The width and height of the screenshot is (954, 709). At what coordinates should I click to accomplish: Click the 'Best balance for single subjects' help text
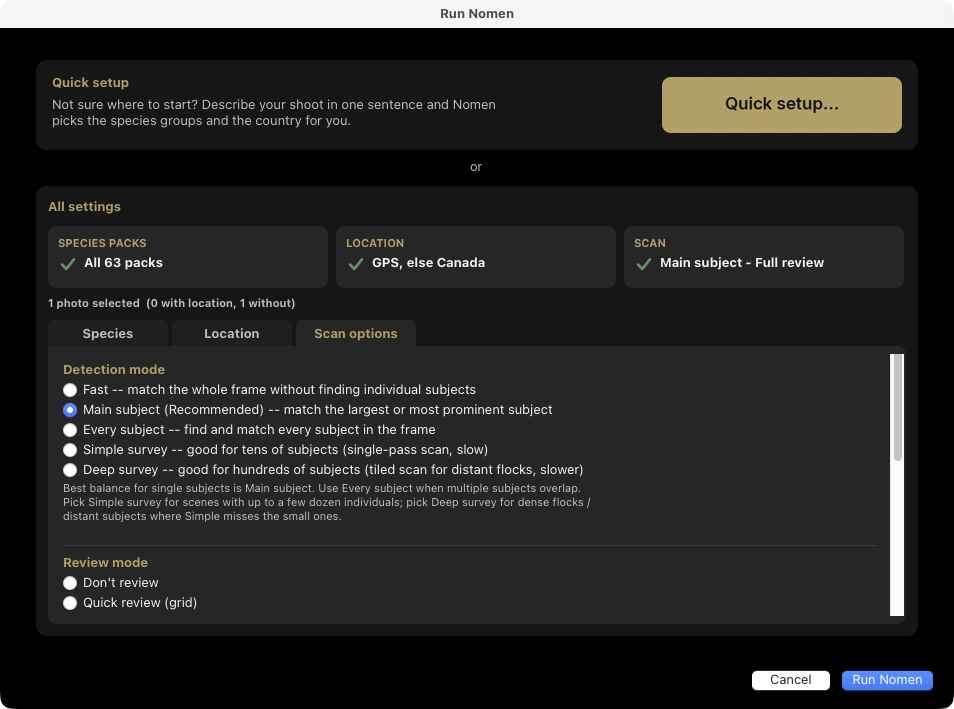(x=327, y=502)
